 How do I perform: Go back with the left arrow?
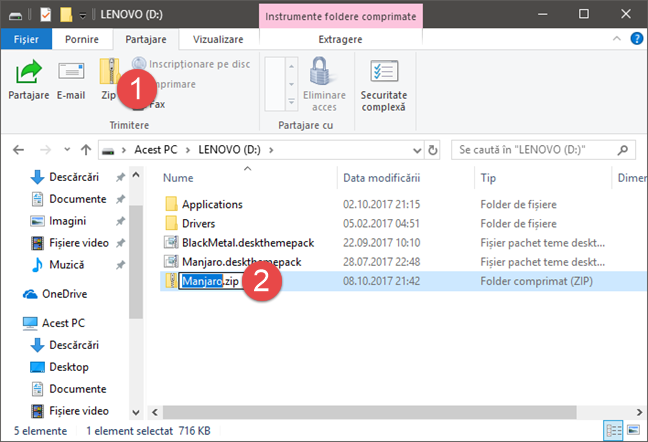pyautogui.click(x=19, y=150)
